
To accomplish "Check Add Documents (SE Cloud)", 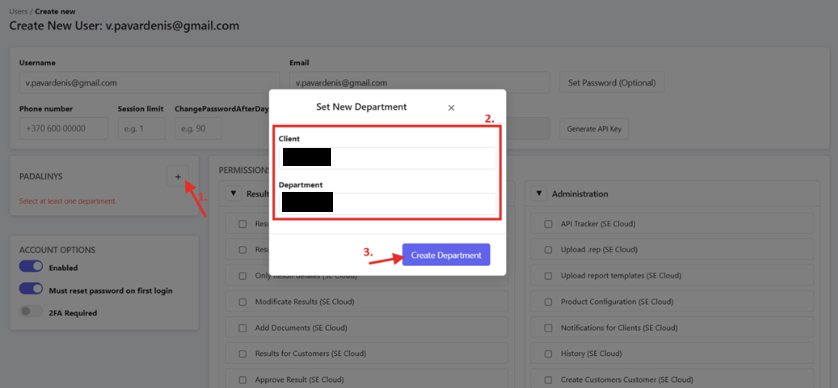I will pyautogui.click(x=243, y=328).
